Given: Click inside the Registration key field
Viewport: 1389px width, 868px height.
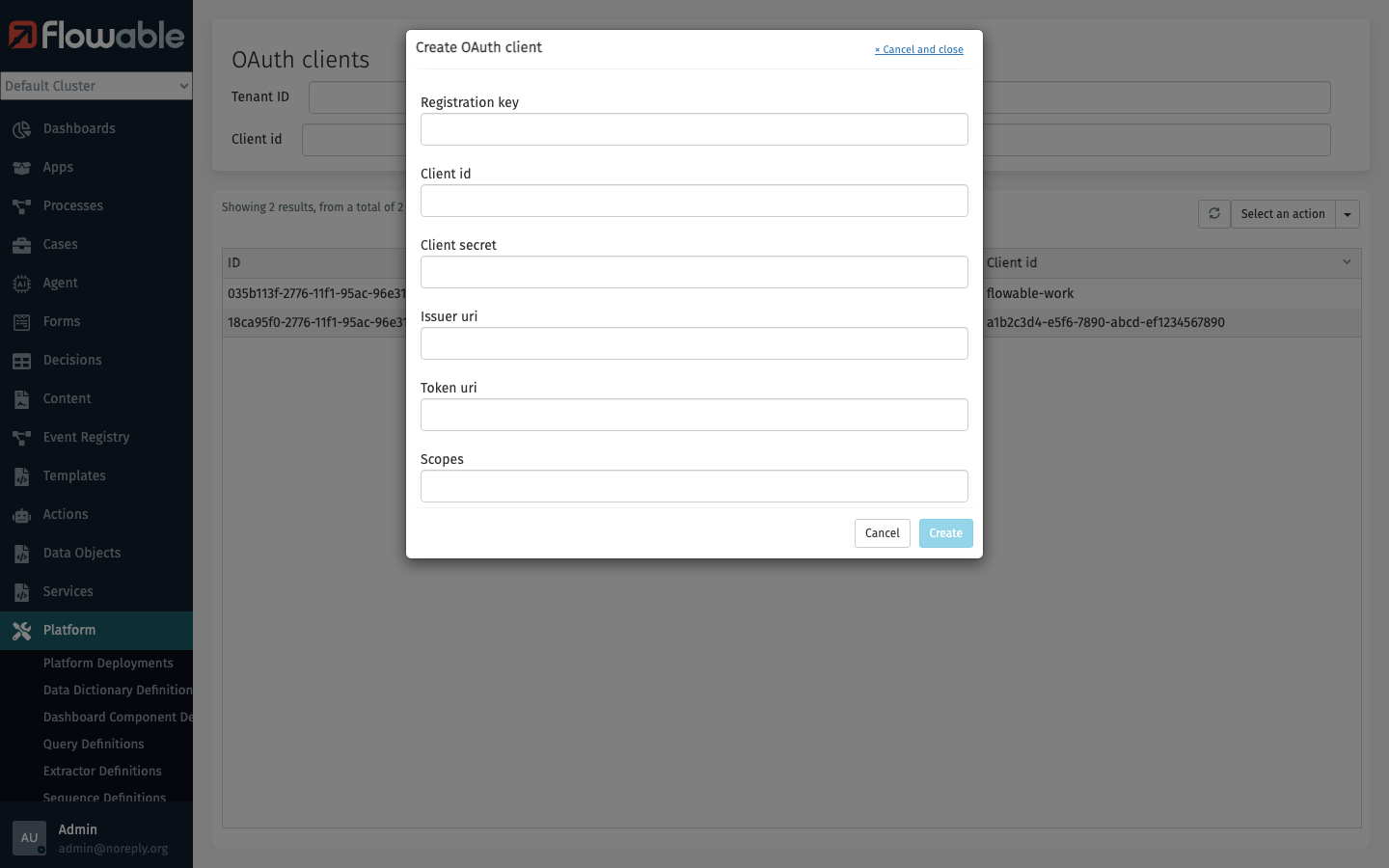Looking at the screenshot, I should click(x=694, y=128).
